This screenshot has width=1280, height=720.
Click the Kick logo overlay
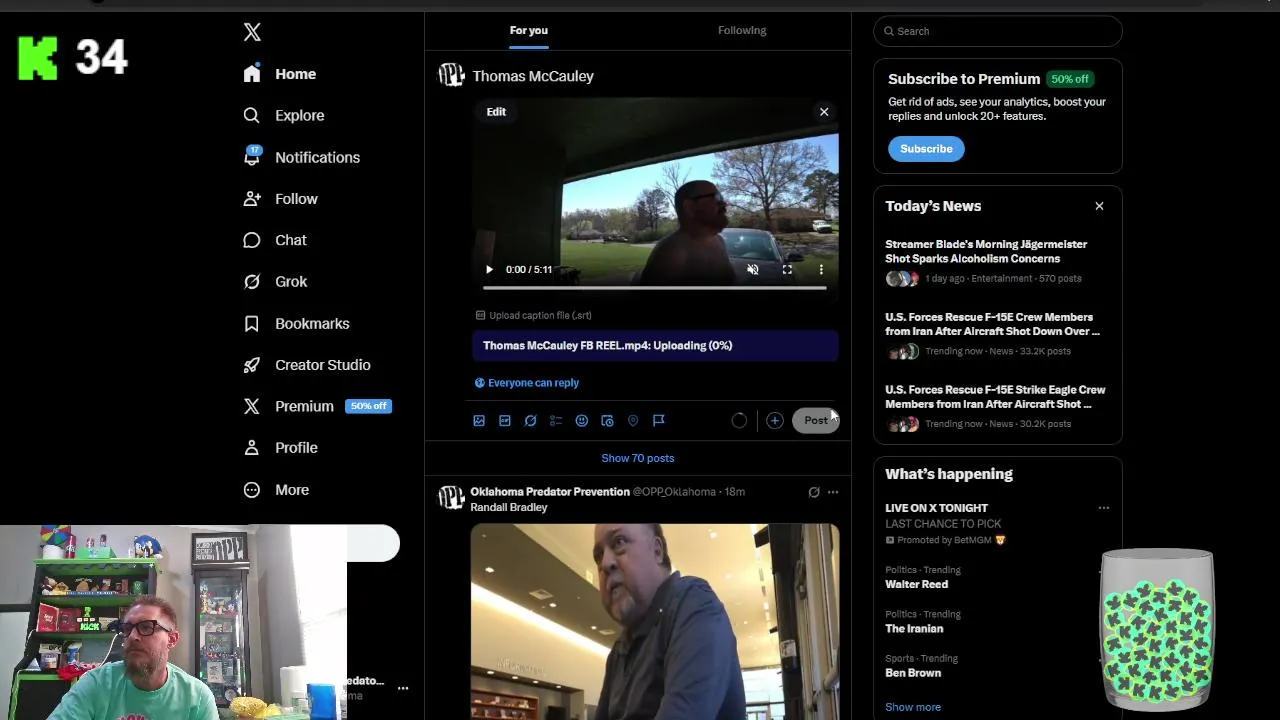38,58
